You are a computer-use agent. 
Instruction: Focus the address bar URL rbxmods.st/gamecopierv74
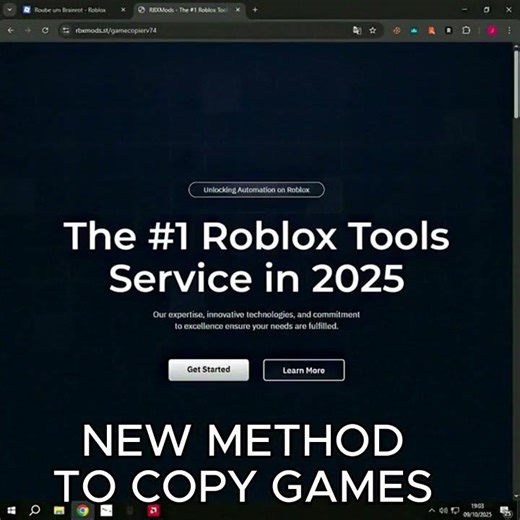coord(116,30)
